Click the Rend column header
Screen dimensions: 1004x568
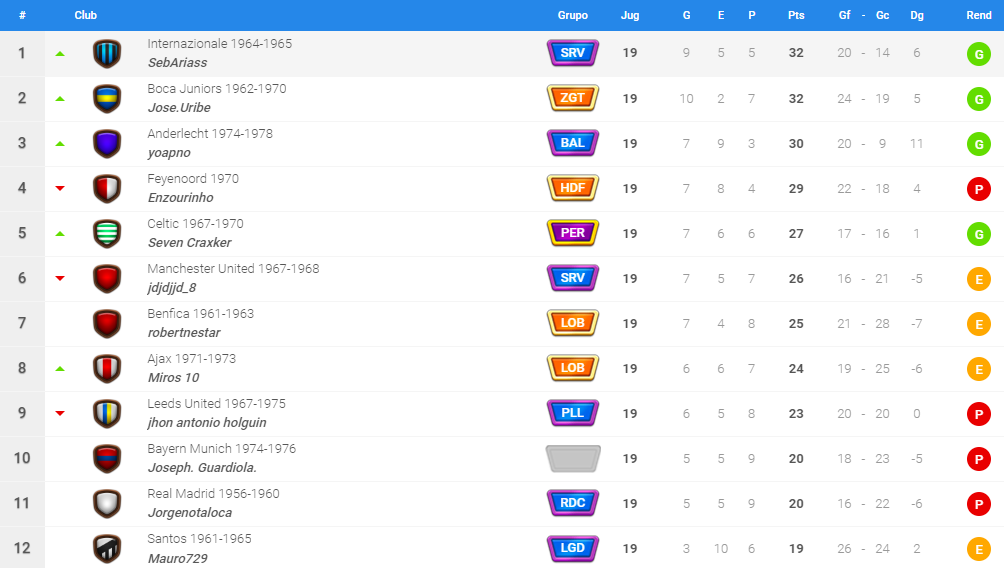[x=978, y=15]
